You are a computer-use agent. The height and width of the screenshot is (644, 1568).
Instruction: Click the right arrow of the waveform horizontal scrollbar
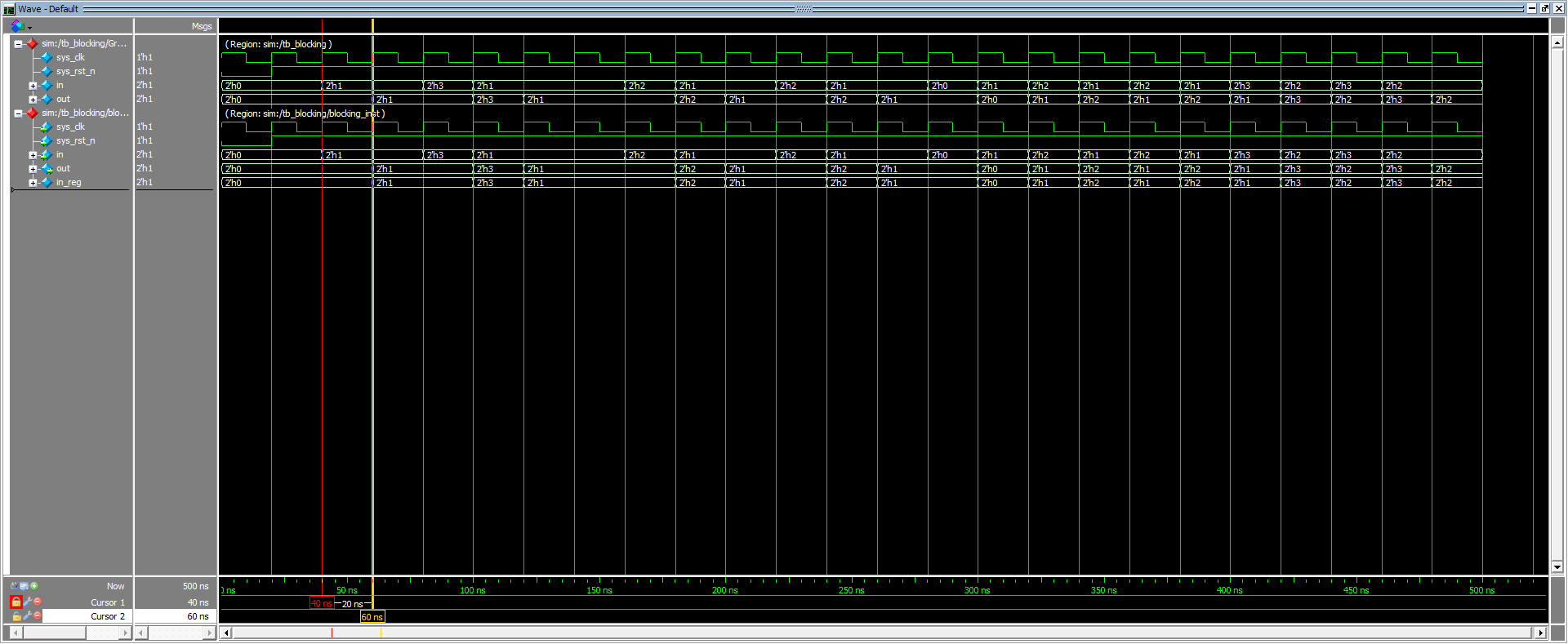click(x=1541, y=633)
